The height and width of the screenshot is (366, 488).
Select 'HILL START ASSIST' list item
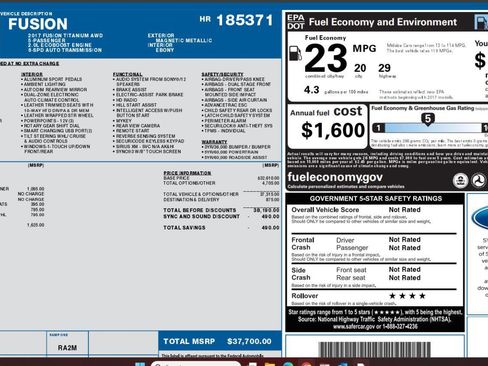click(136, 105)
